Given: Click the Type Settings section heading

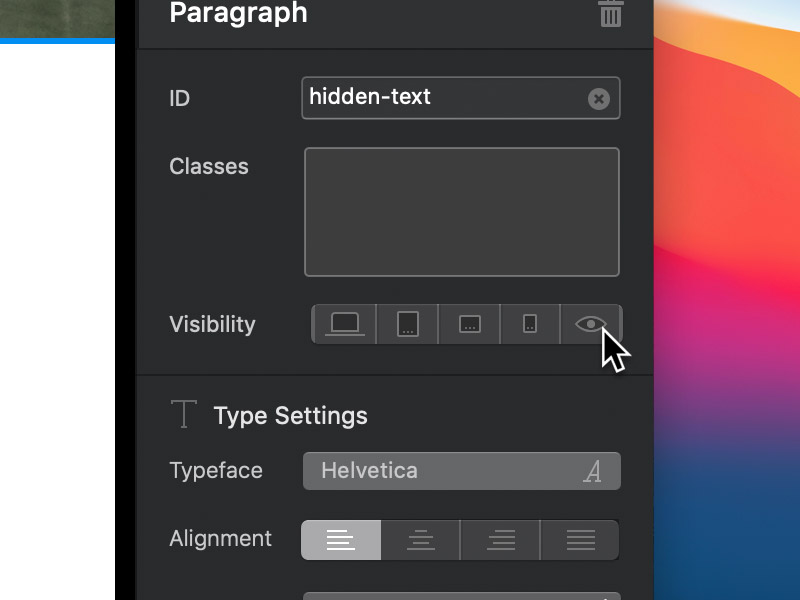Looking at the screenshot, I should [x=290, y=416].
